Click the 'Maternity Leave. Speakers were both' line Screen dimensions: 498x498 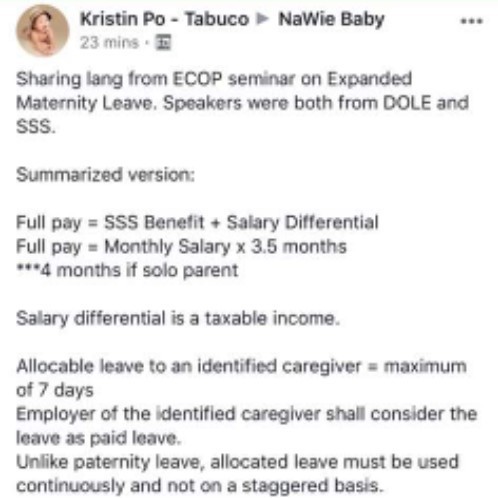tap(243, 103)
